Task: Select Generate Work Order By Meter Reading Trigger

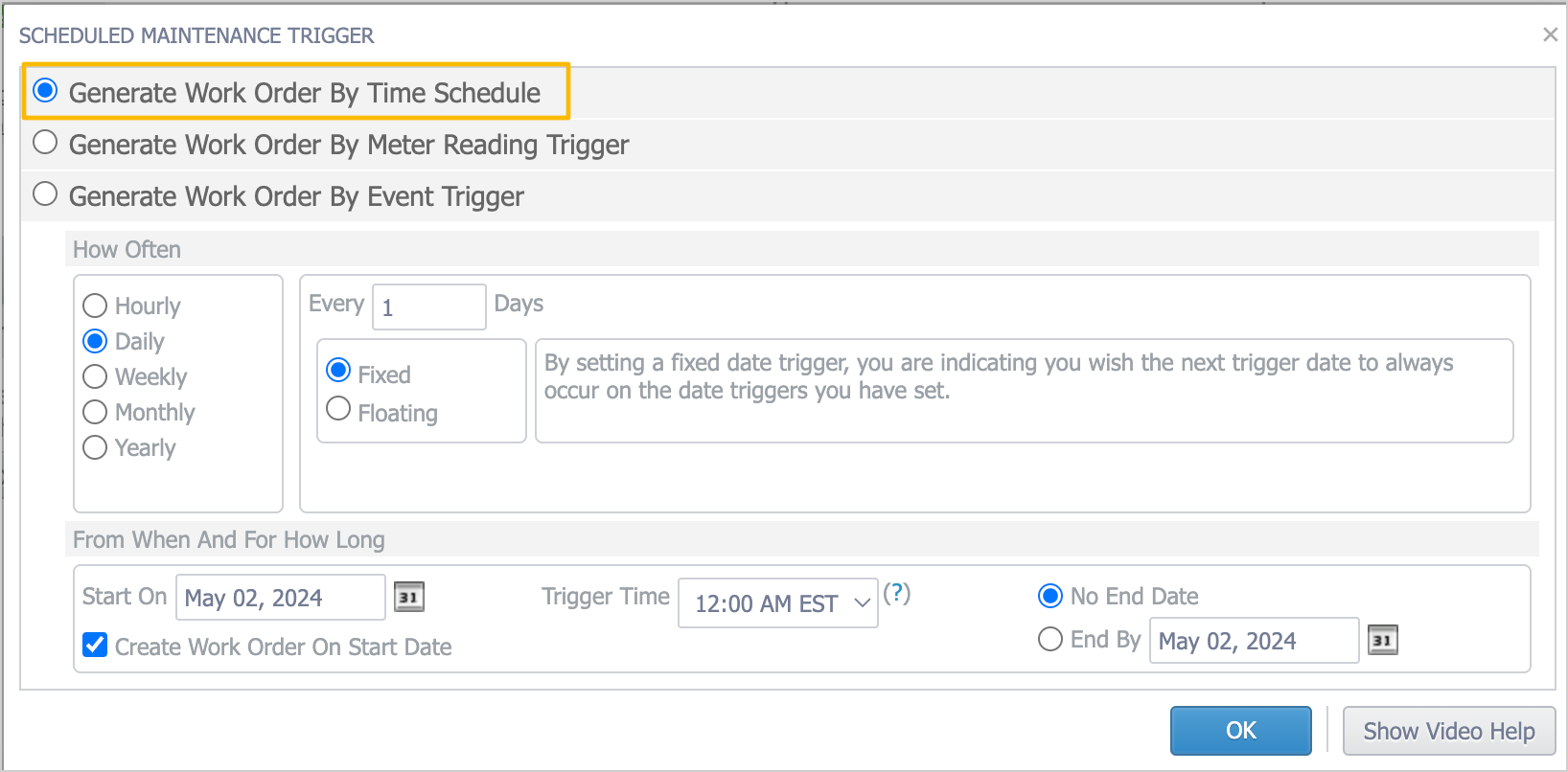Action: click(x=45, y=141)
